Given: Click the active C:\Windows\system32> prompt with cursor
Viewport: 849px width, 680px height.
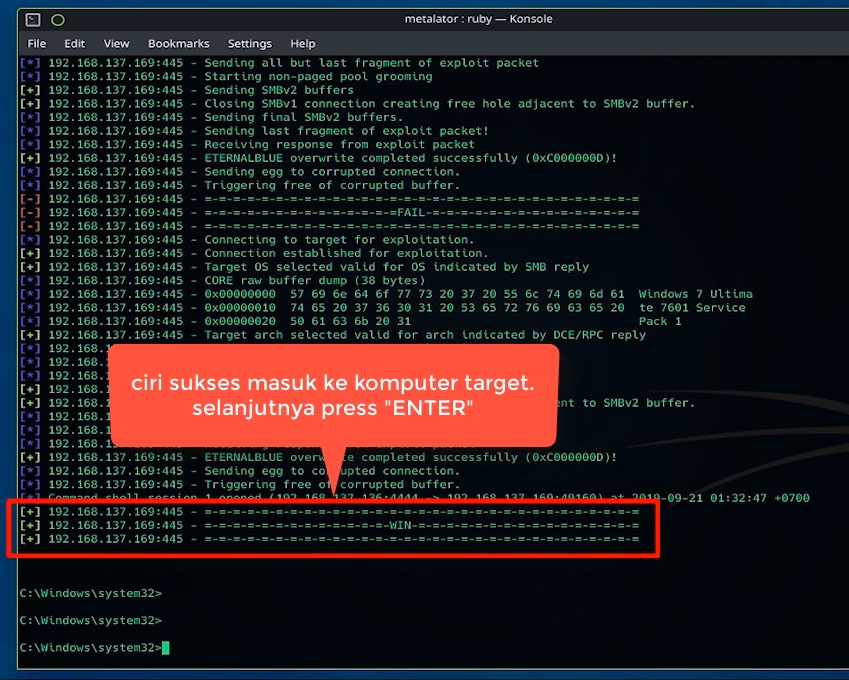Looking at the screenshot, I should tap(94, 648).
